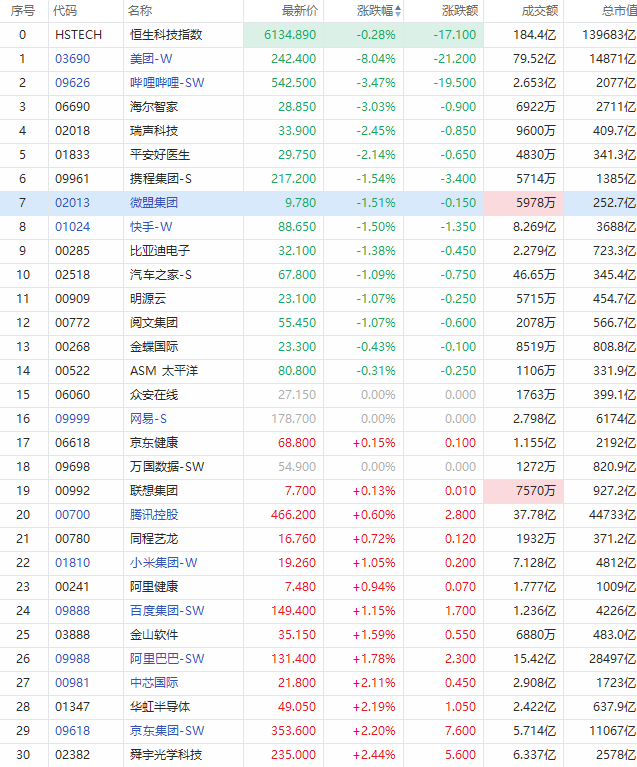The height and width of the screenshot is (767, 637).
Task: Sort by the 成交额 column header
Action: coord(540,11)
